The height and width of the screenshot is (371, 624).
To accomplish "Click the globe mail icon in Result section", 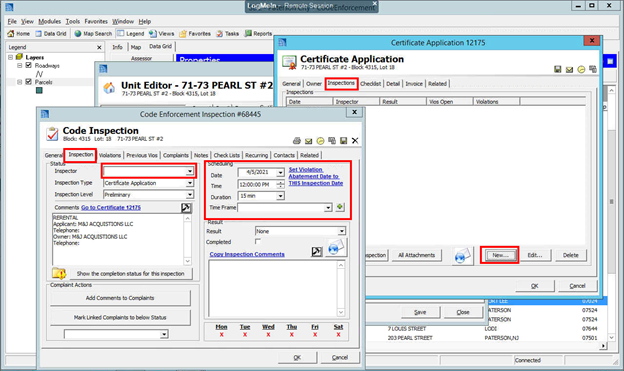I will tap(336, 248).
